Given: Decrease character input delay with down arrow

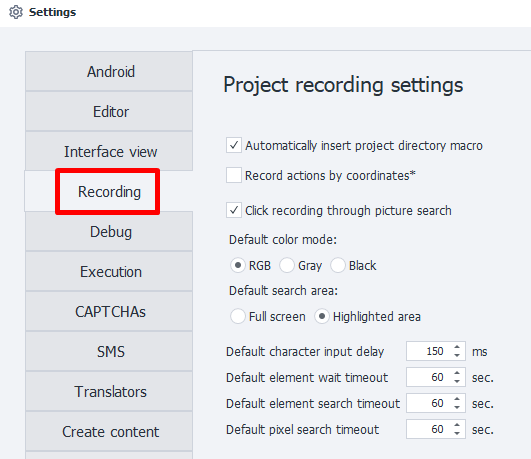Looking at the screenshot, I should click(x=457, y=355).
